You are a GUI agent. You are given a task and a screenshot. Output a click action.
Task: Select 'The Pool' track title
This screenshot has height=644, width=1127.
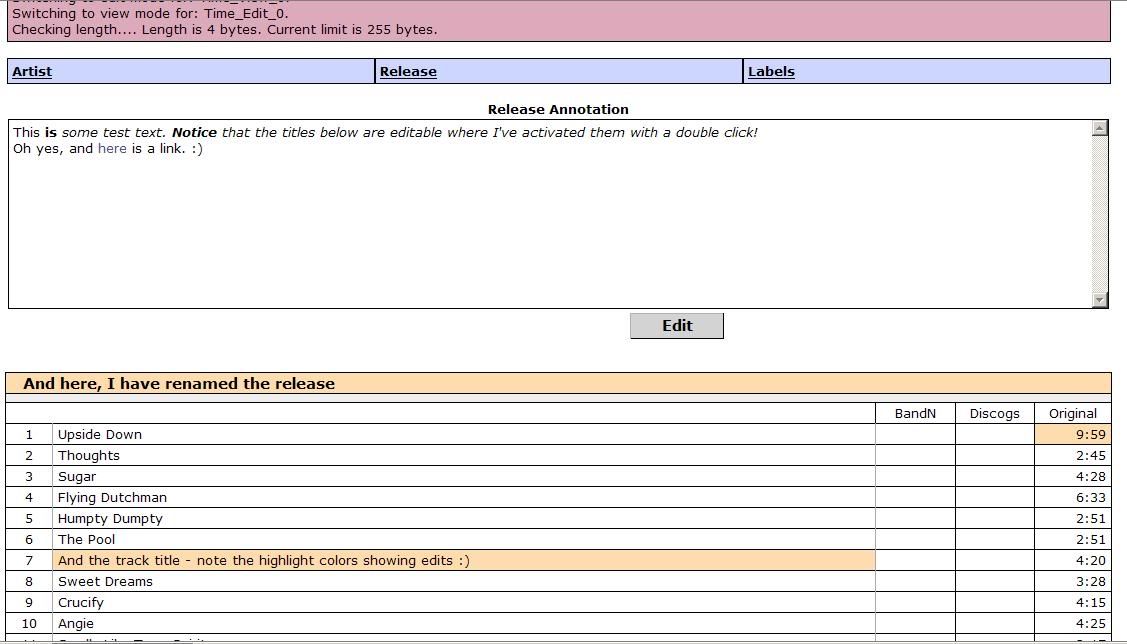coord(86,539)
